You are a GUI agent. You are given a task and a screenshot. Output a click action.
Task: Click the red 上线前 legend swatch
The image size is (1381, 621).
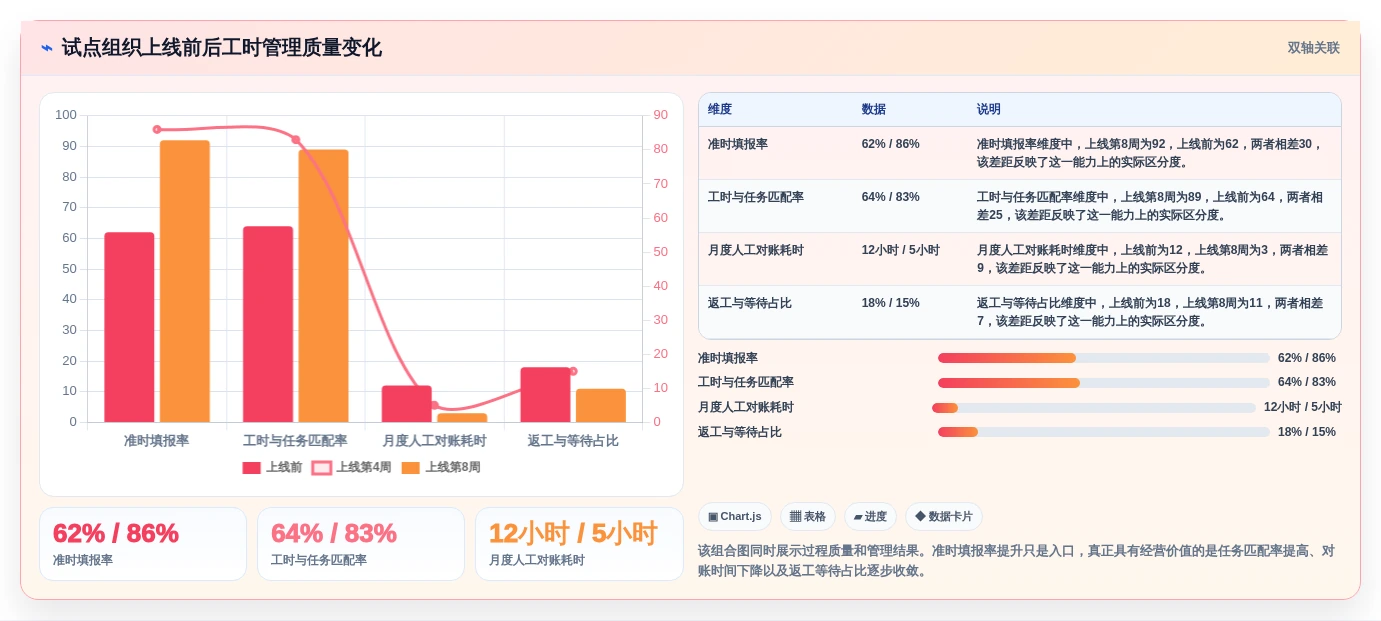click(251, 468)
